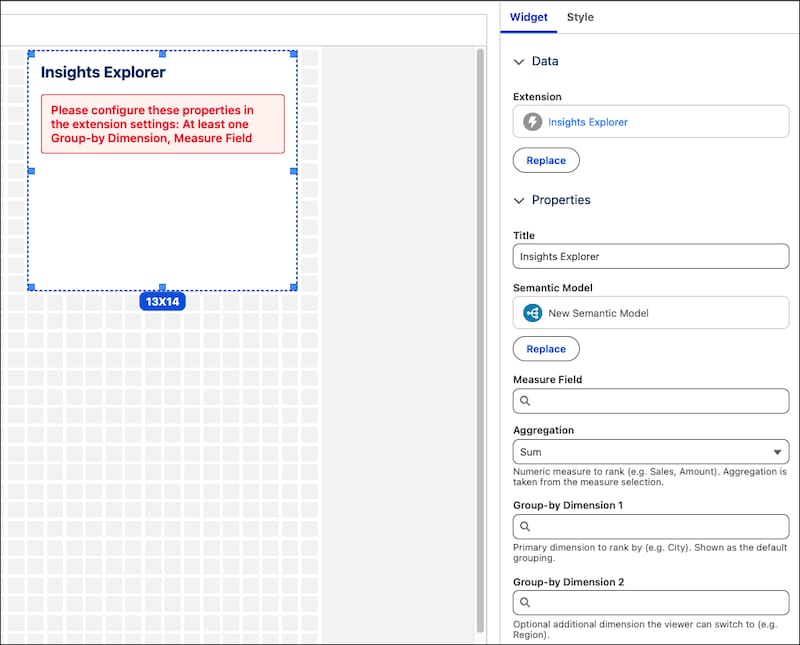
Task: Click the 'Numeric measure to rank' help text
Action: click(x=649, y=477)
